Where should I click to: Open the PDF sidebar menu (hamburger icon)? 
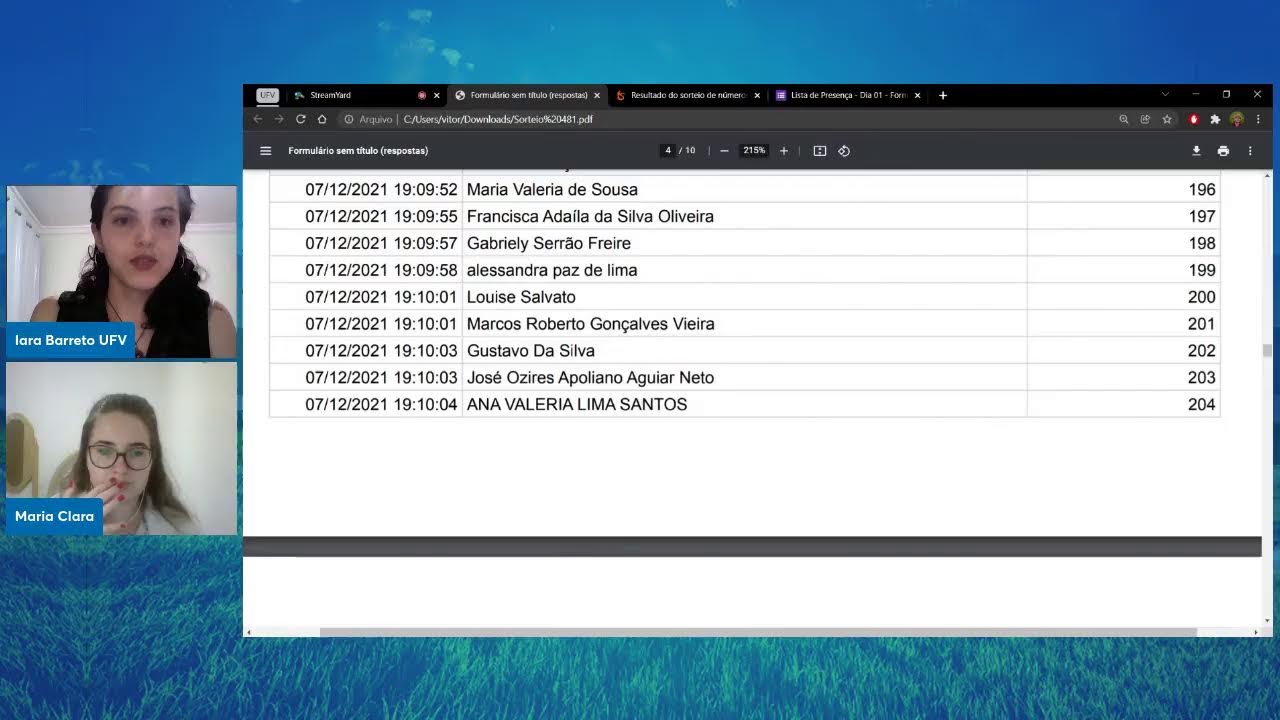265,151
